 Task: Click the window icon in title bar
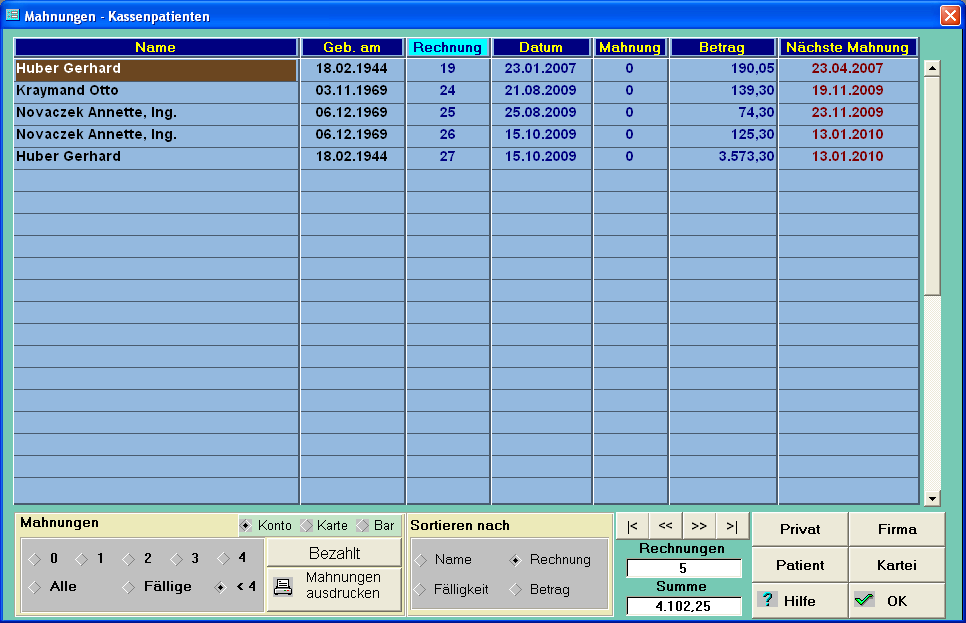(x=13, y=16)
